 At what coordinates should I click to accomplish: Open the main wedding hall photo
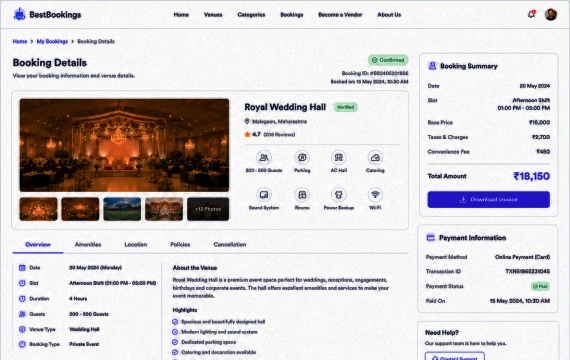click(124, 145)
